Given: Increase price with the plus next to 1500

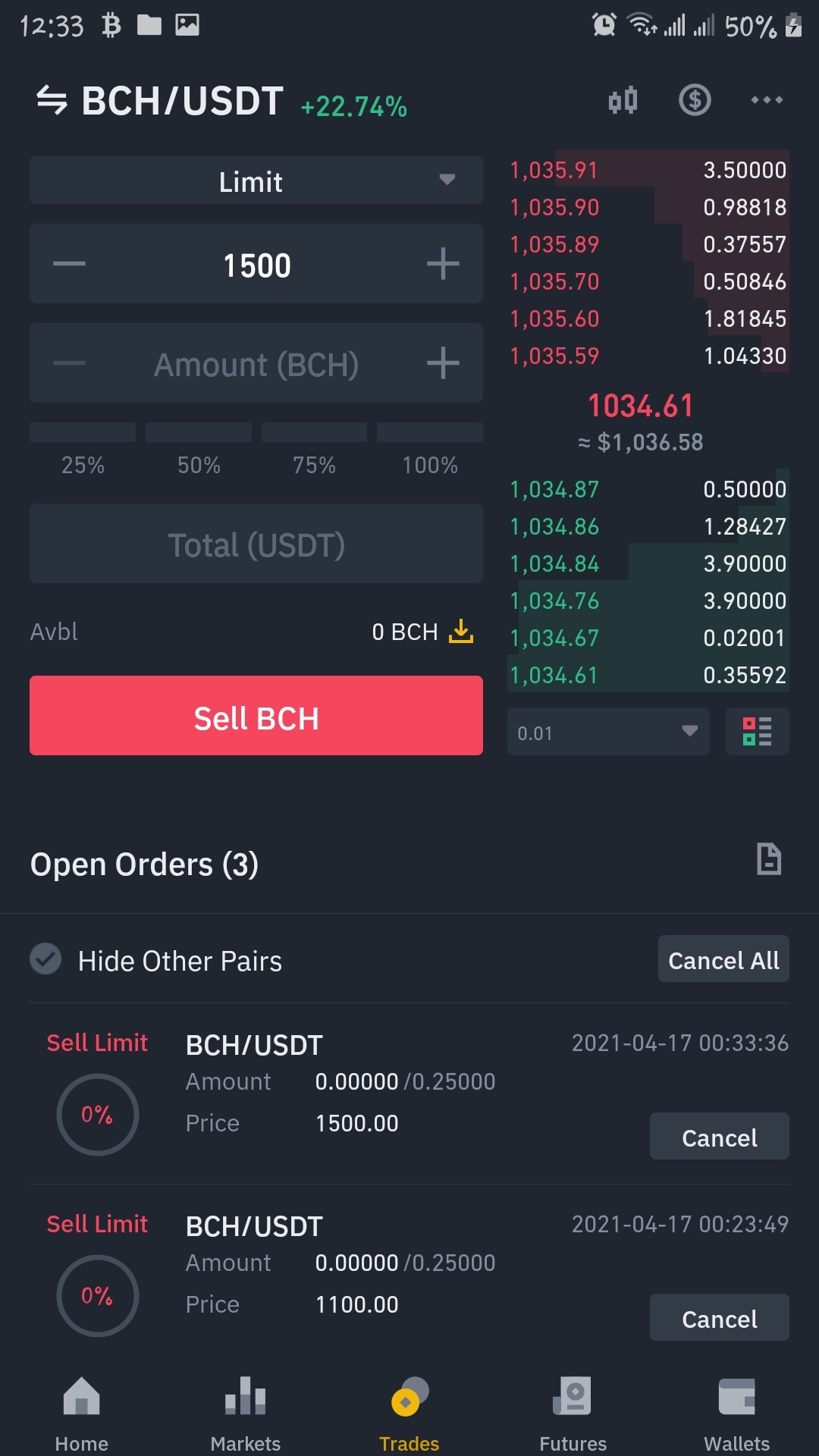Looking at the screenshot, I should 443,264.
